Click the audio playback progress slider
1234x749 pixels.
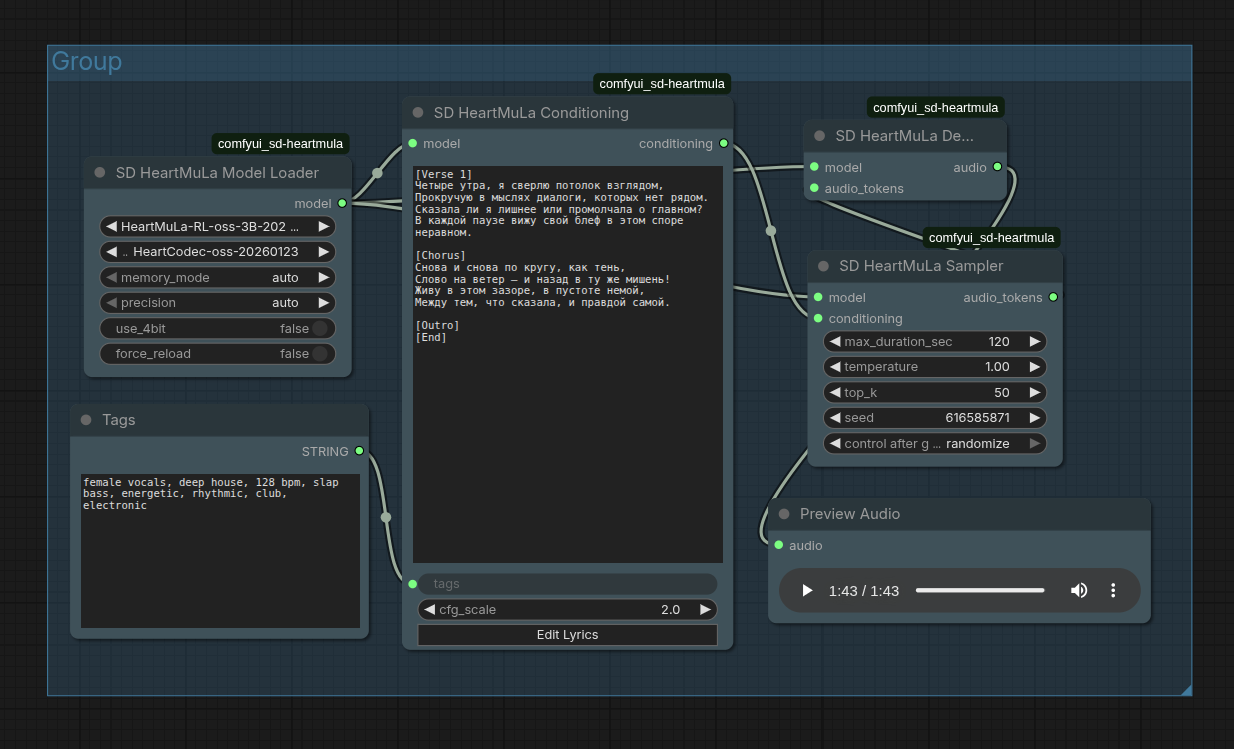[x=980, y=591]
